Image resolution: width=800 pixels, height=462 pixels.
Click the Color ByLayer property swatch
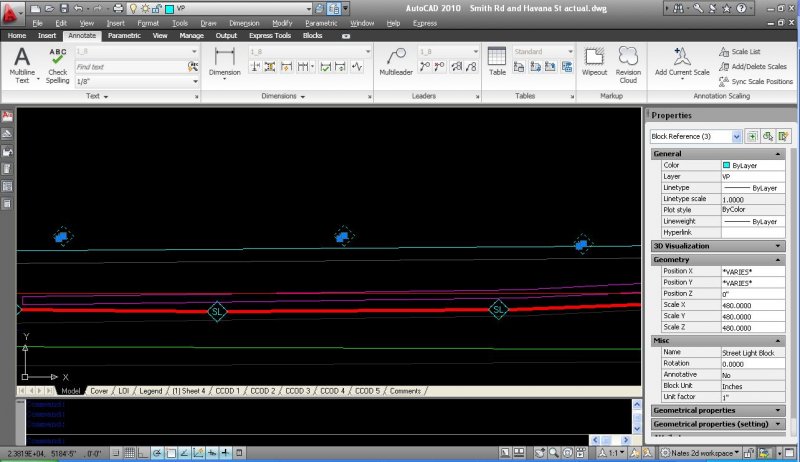tap(727, 165)
